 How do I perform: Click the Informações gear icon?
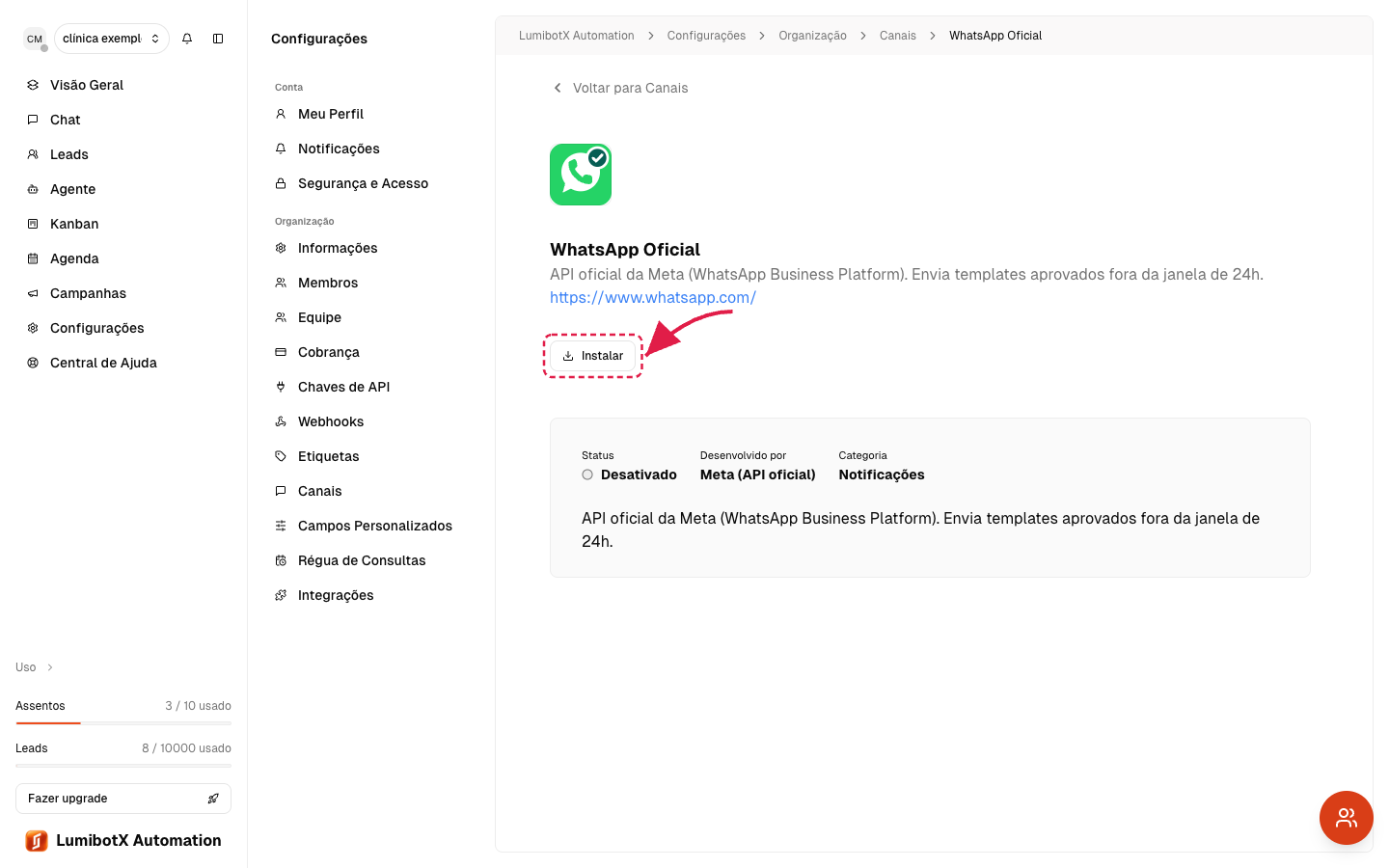281,248
